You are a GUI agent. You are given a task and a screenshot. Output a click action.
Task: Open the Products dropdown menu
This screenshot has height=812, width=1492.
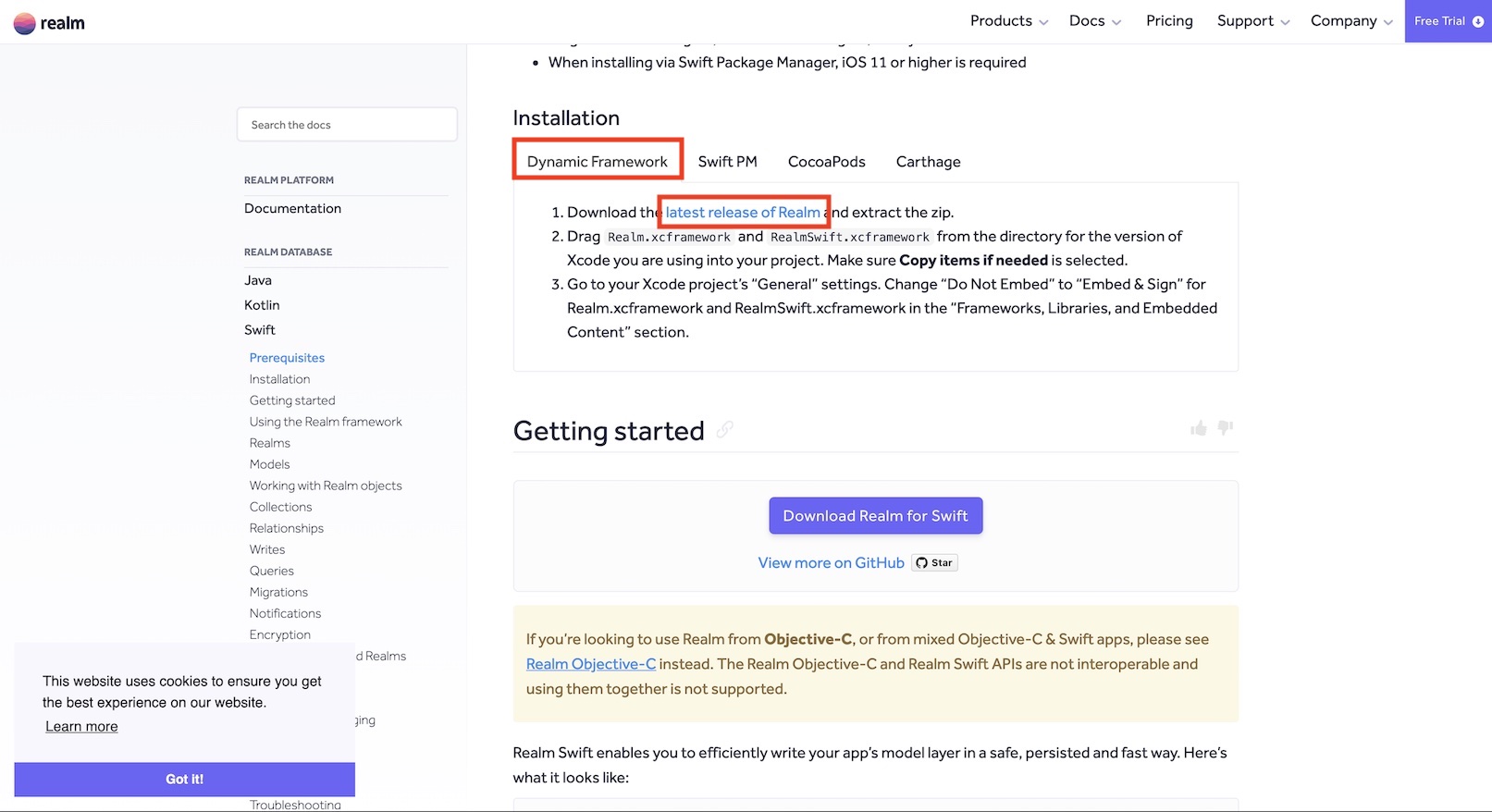pos(1009,21)
